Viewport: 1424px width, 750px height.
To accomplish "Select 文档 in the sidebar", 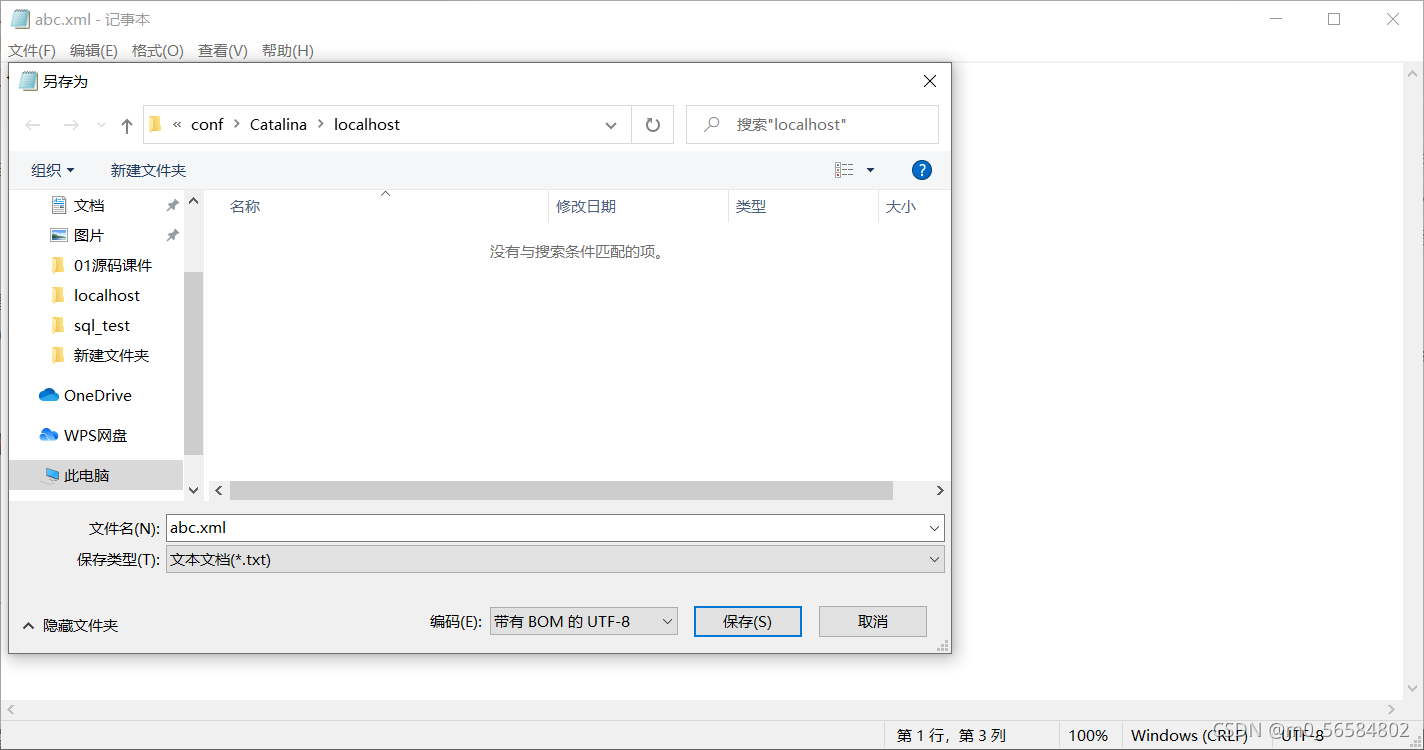I will click(89, 205).
